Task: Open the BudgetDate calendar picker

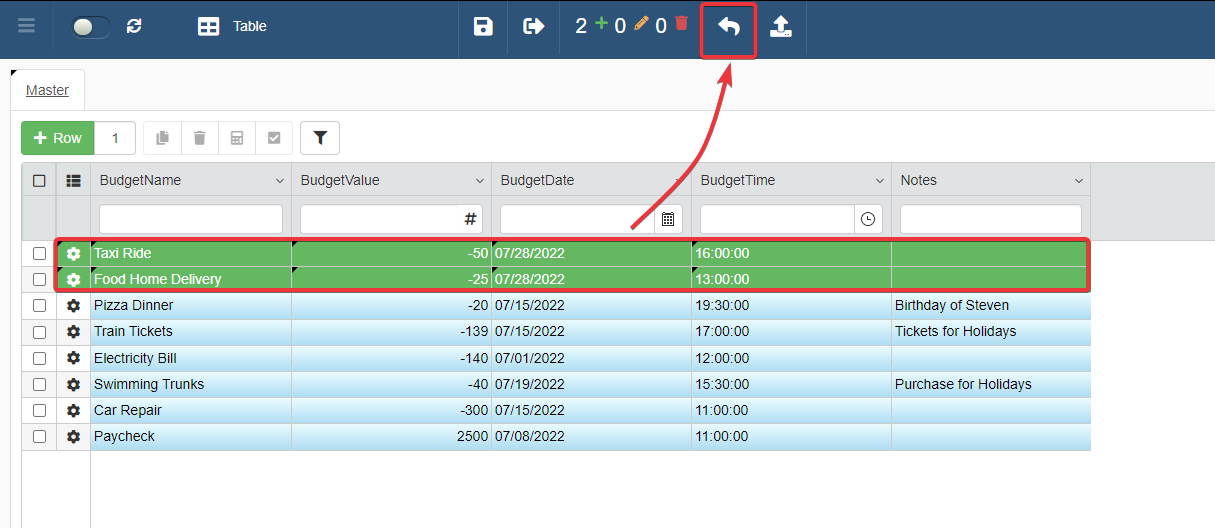Action: click(668, 219)
